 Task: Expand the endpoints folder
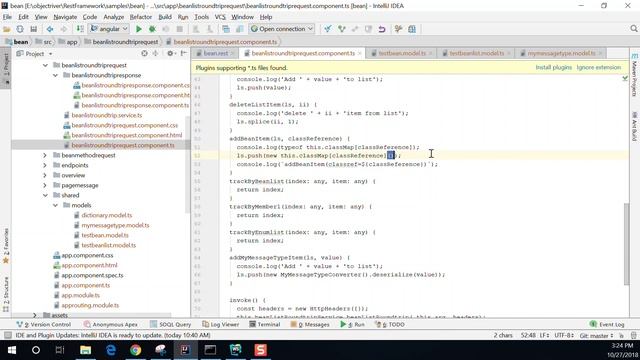click(x=45, y=165)
